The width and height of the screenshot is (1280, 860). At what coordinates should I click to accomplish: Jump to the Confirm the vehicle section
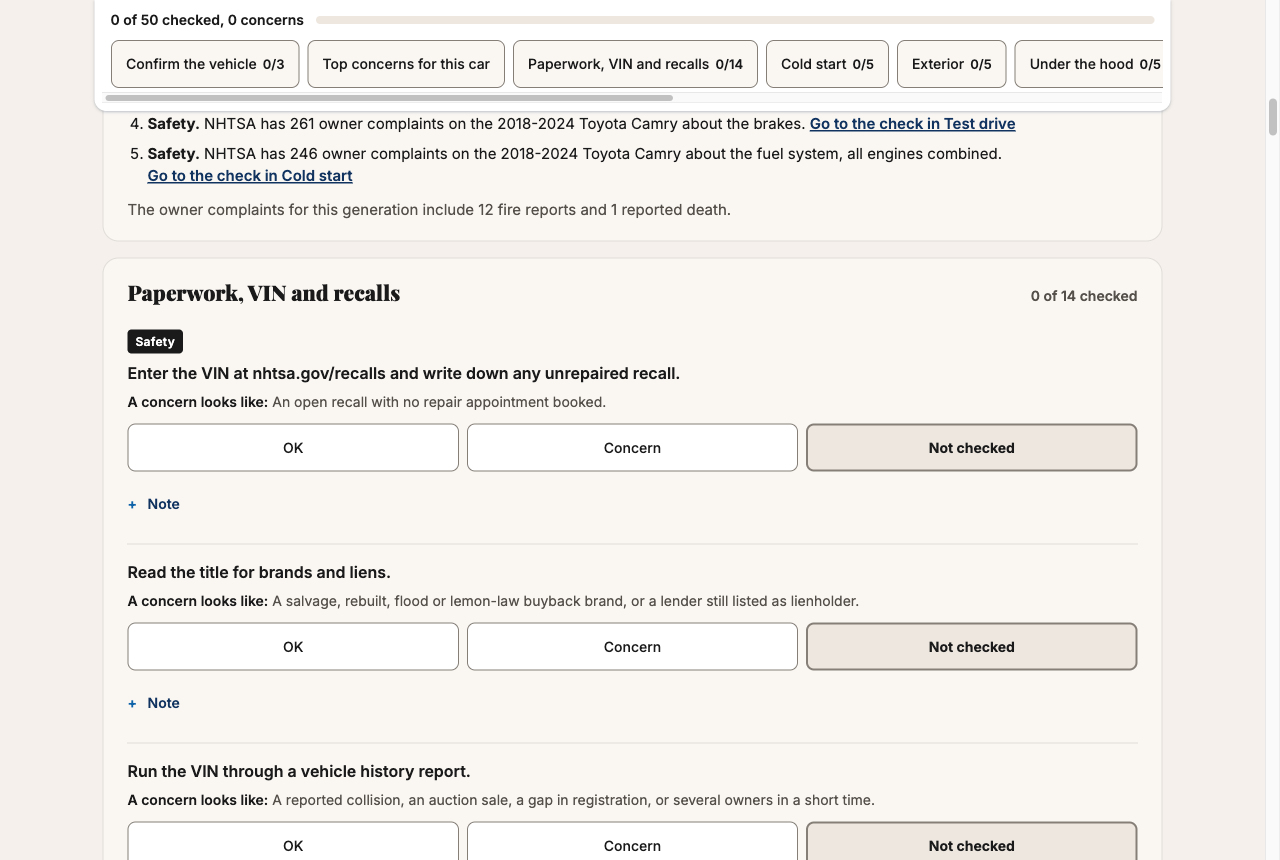[x=205, y=64]
